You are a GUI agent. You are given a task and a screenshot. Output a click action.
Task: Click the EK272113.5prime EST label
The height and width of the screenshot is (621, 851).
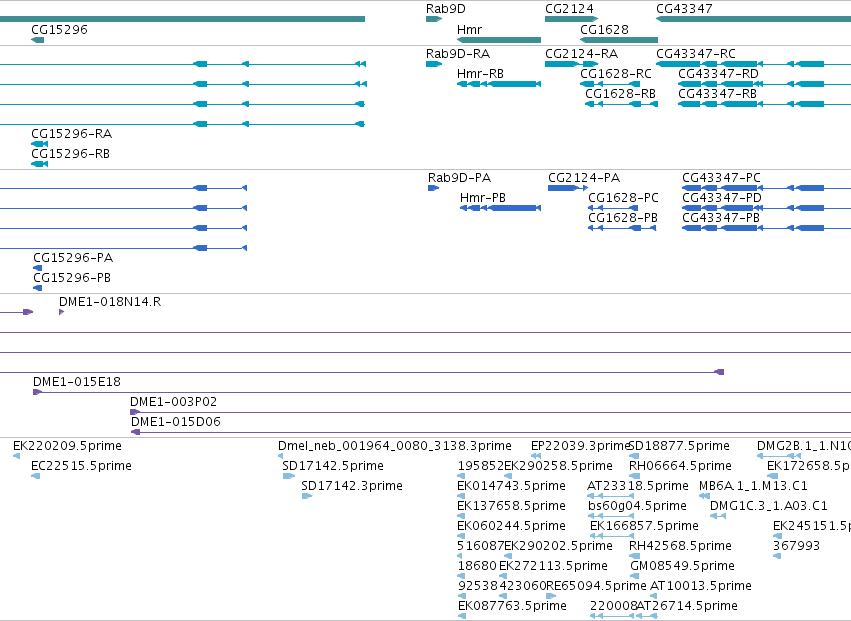click(x=553, y=566)
